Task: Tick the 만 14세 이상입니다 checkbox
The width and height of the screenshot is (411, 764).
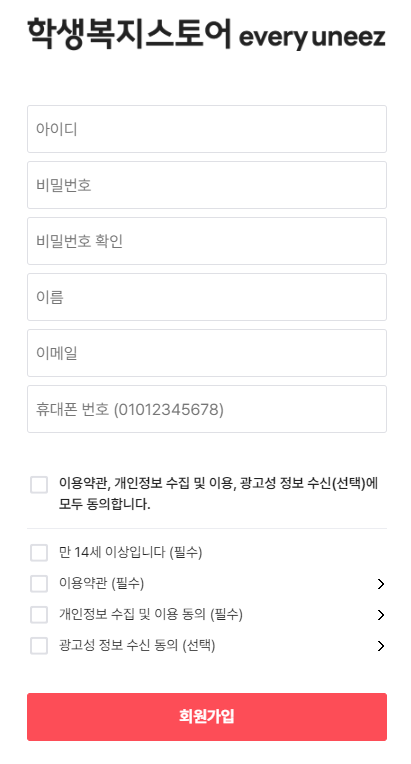Action: 39,553
